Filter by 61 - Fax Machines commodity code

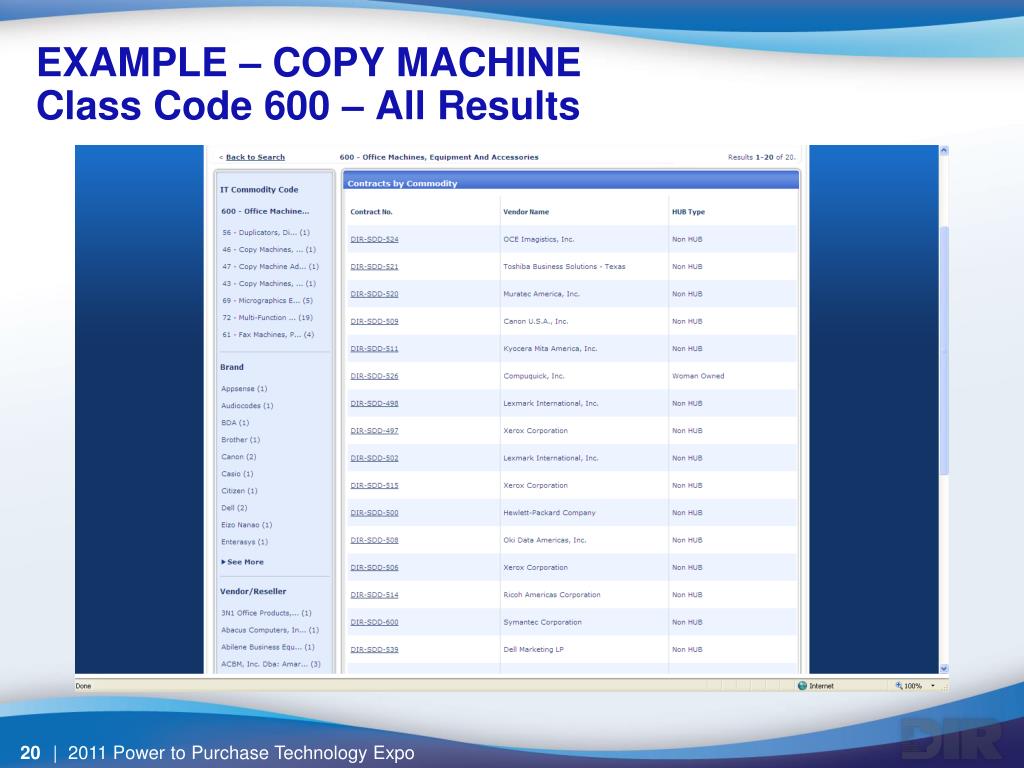[x=268, y=334]
